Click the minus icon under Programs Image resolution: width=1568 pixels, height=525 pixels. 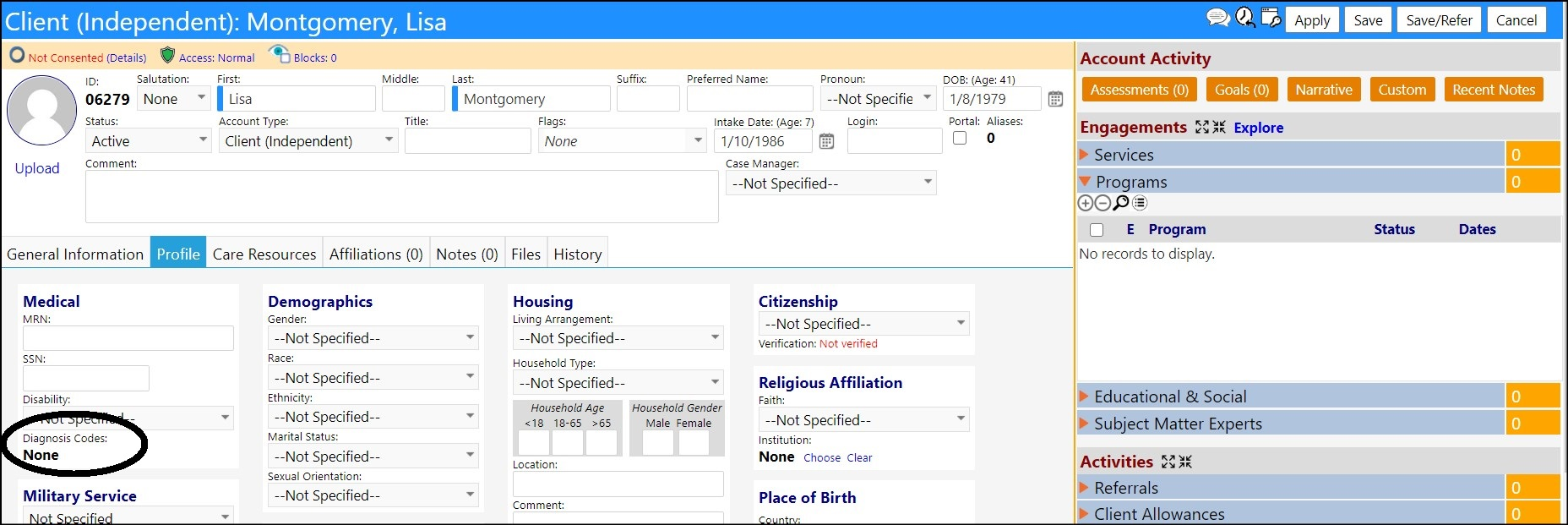pyautogui.click(x=1102, y=203)
